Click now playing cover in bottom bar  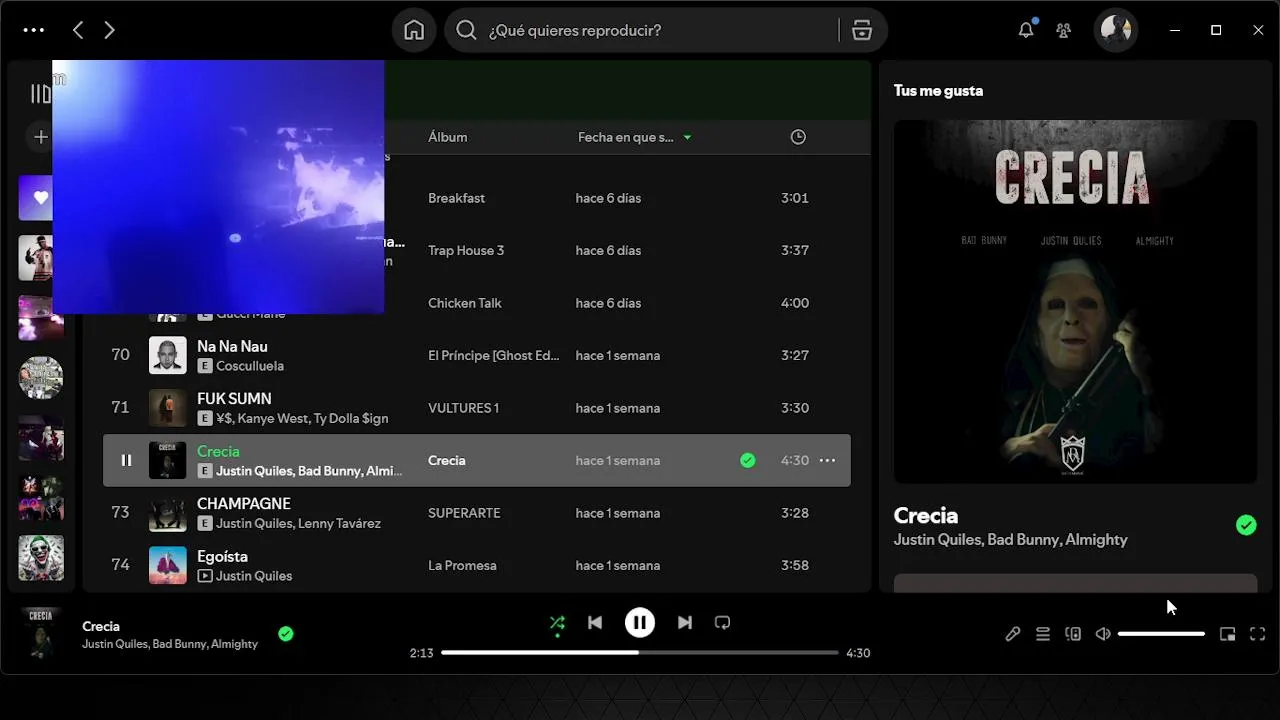coord(41,633)
